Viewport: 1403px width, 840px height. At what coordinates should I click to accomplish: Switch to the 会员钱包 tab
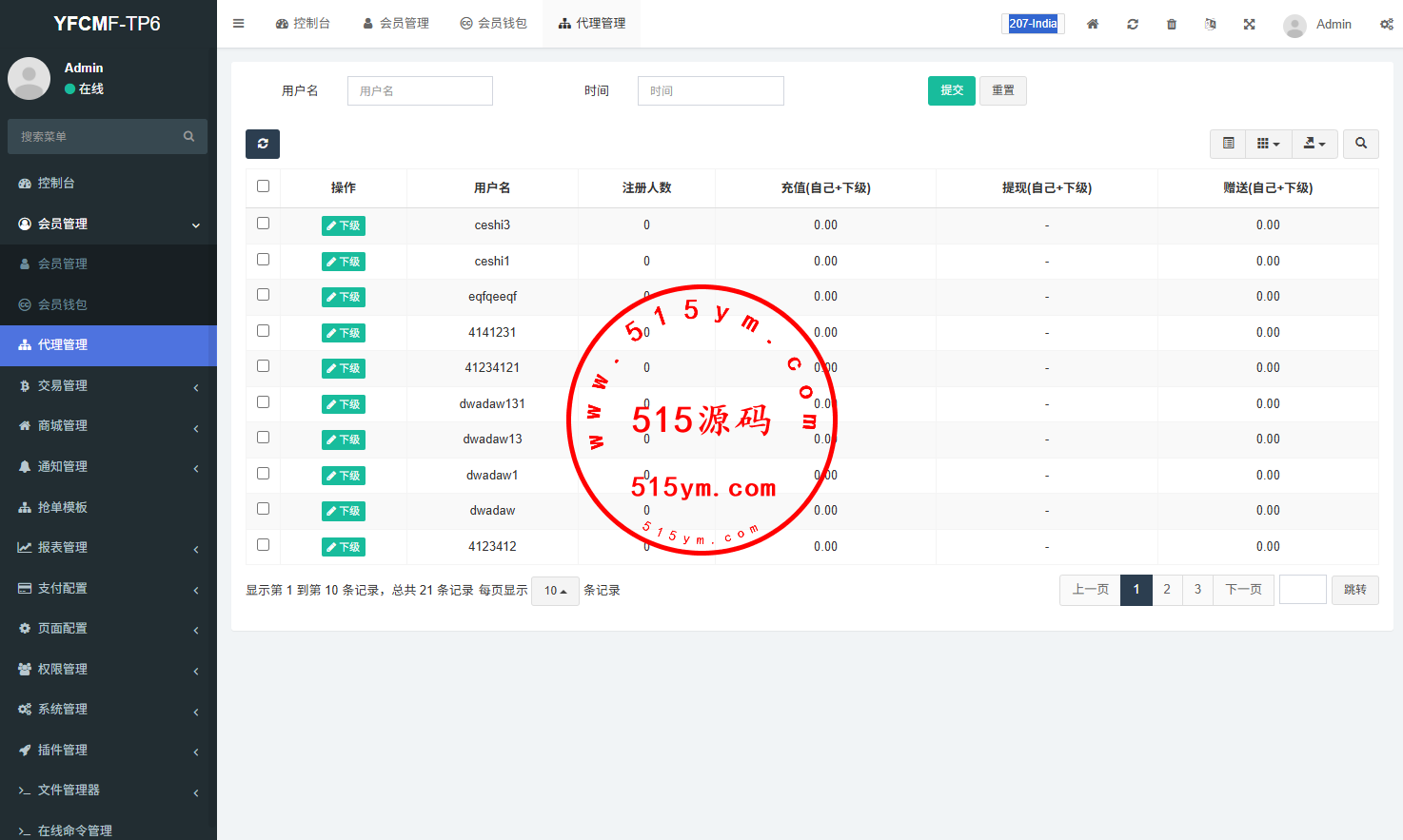coord(493,24)
